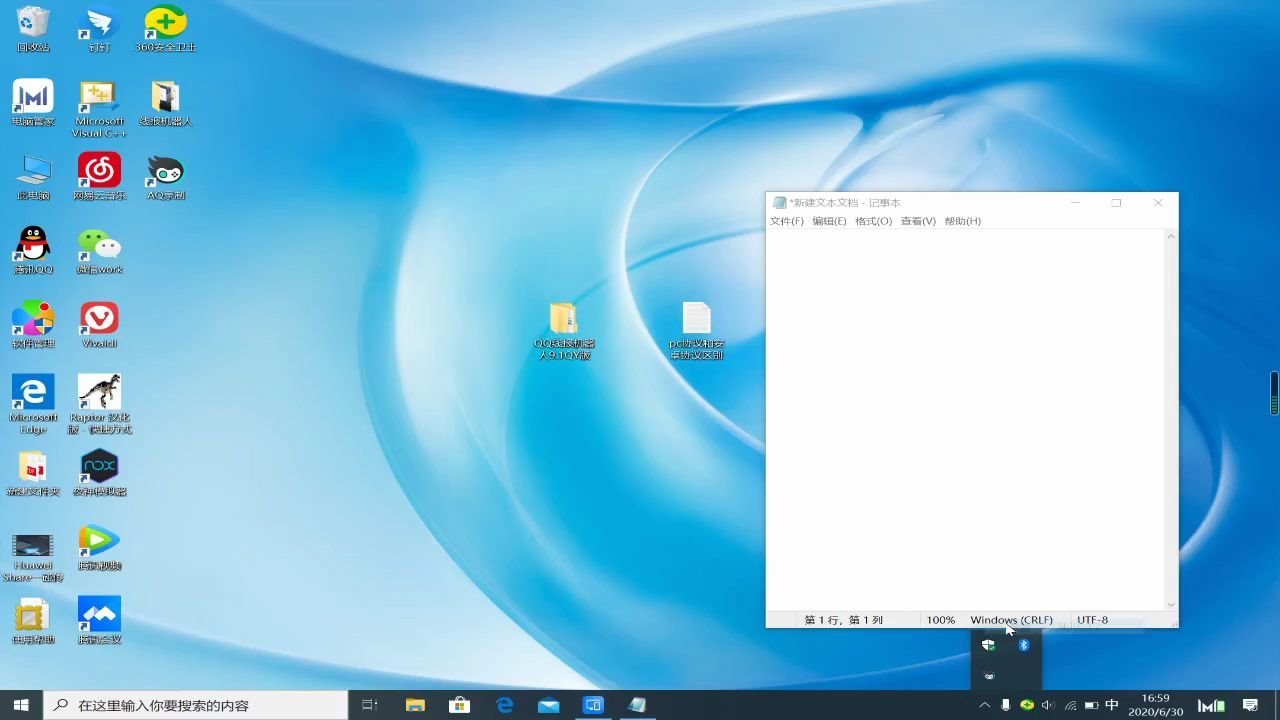
Task: Select the Recycle Bin desktop icon
Action: point(33,29)
